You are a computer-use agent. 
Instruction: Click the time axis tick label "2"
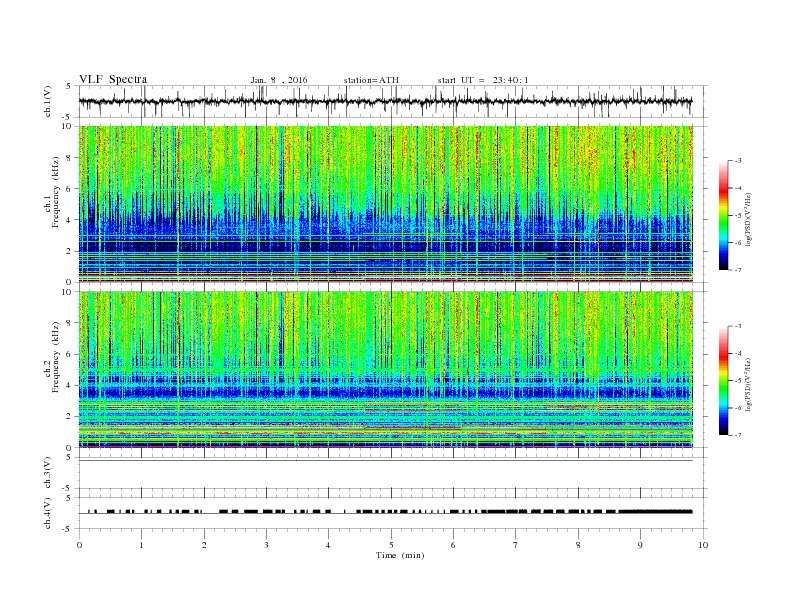tap(204, 545)
